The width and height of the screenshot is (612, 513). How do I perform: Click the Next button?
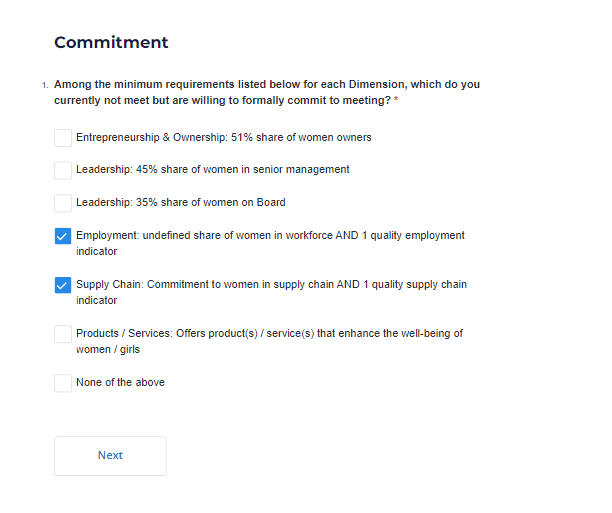point(110,456)
